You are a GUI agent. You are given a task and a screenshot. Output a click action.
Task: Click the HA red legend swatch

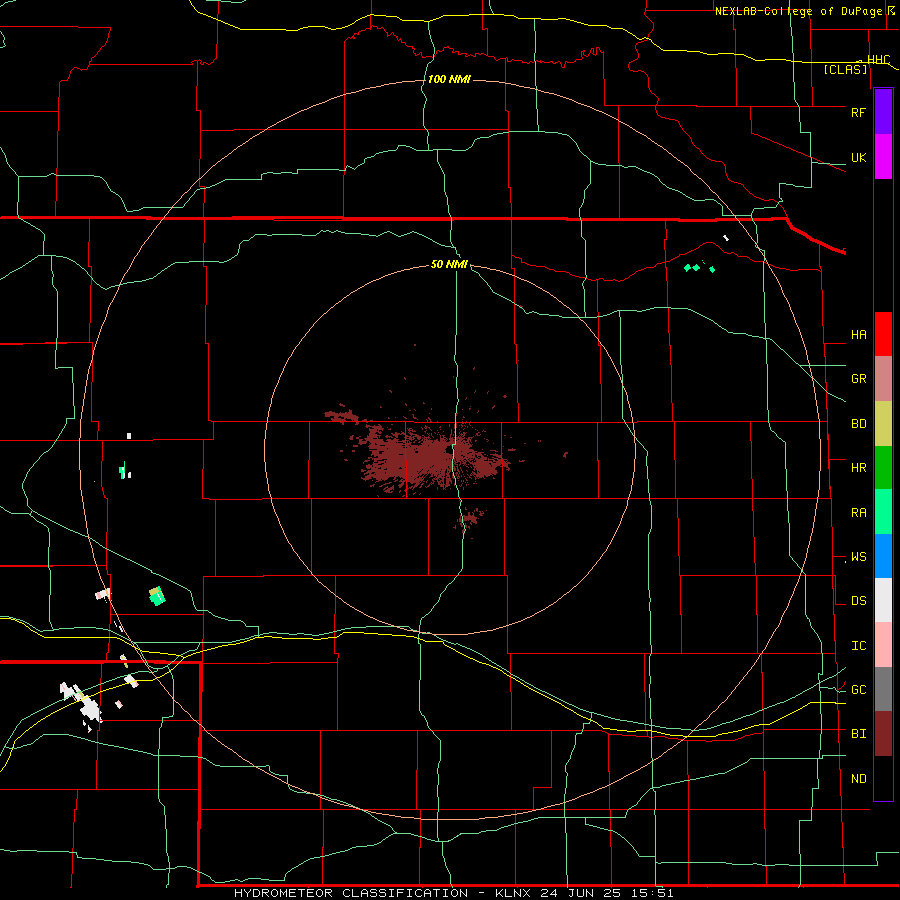[883, 334]
